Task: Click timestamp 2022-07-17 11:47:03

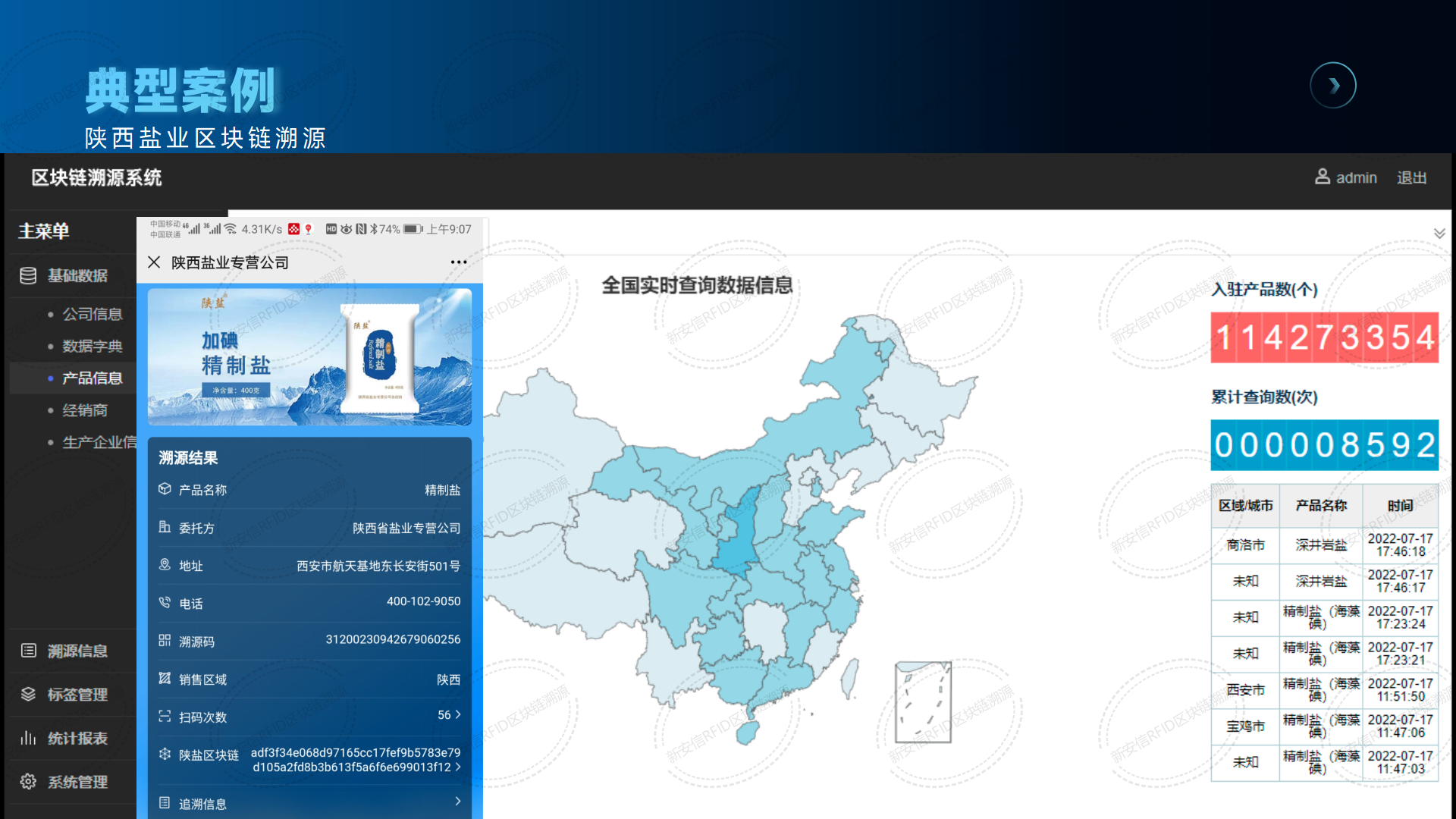Action: 1400,763
